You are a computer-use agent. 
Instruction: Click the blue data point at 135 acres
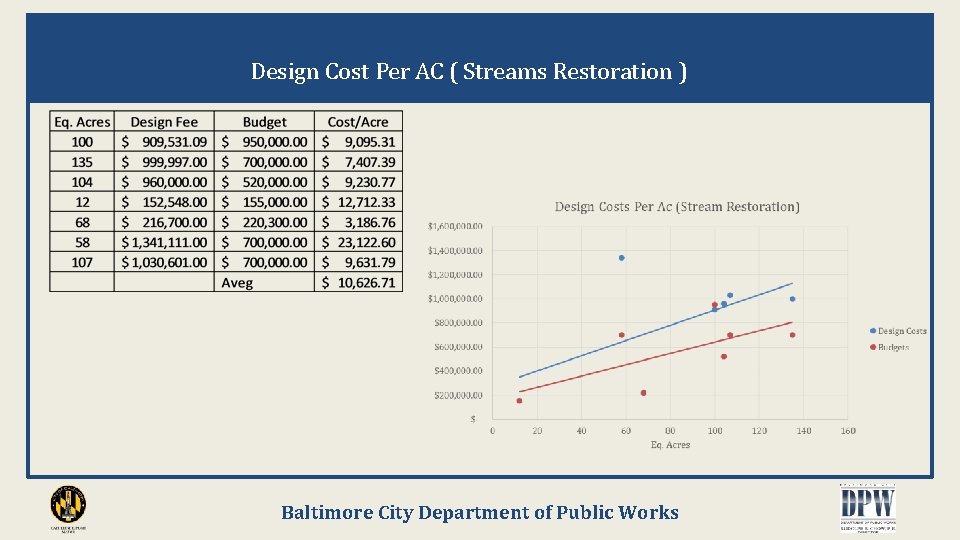[x=792, y=299]
